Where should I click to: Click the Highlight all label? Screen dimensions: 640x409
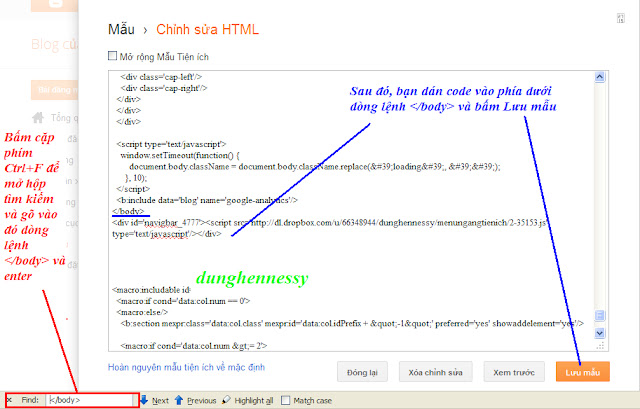pos(253,401)
